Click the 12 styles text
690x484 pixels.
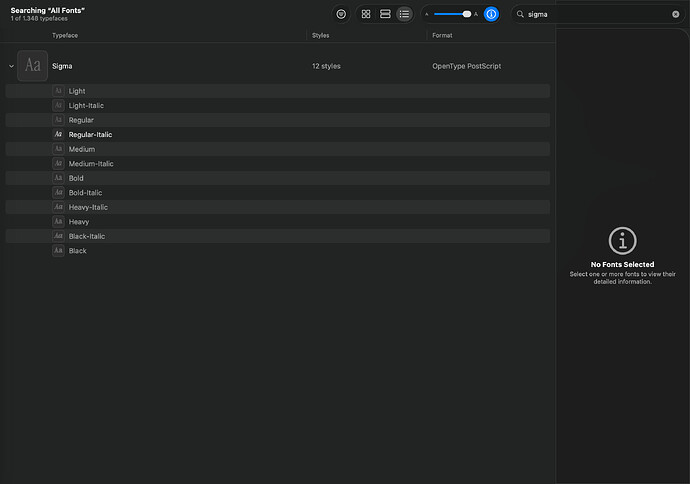point(326,66)
